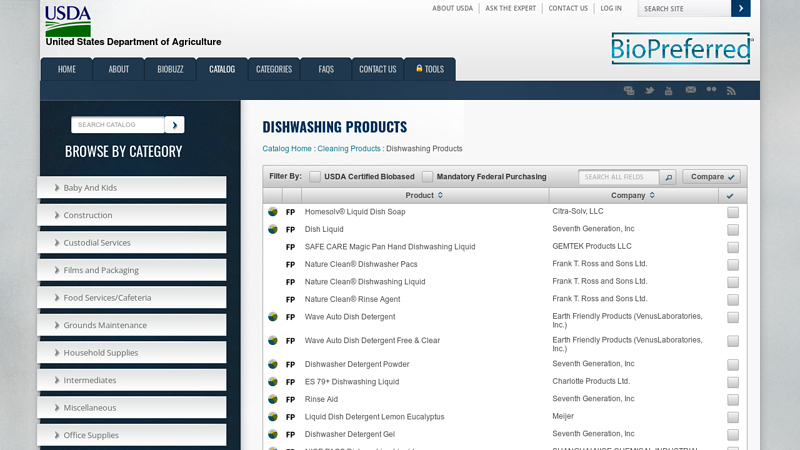800x450 pixels.
Task: Sort by the Product column header
Action: tap(424, 195)
